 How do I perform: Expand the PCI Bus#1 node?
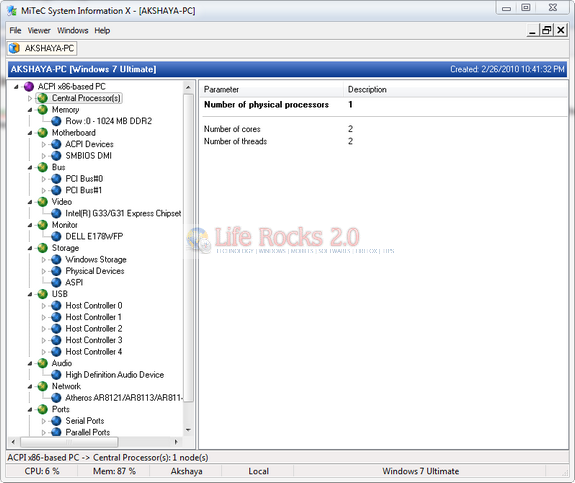coord(44,191)
